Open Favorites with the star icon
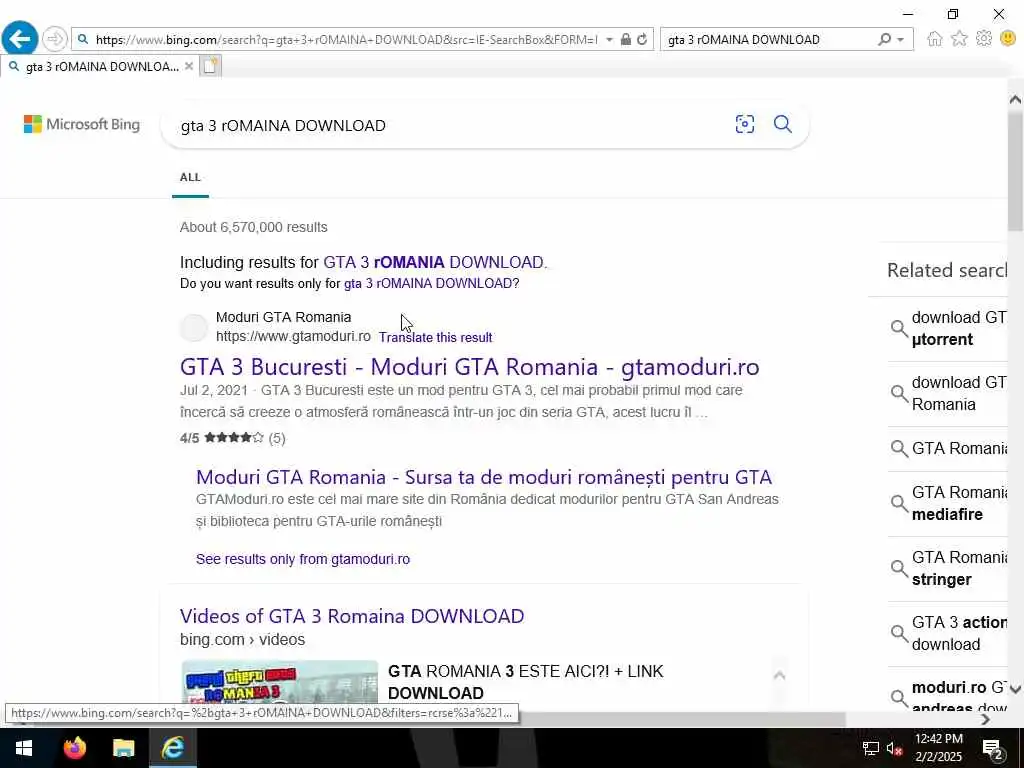This screenshot has width=1024, height=768. [x=959, y=39]
